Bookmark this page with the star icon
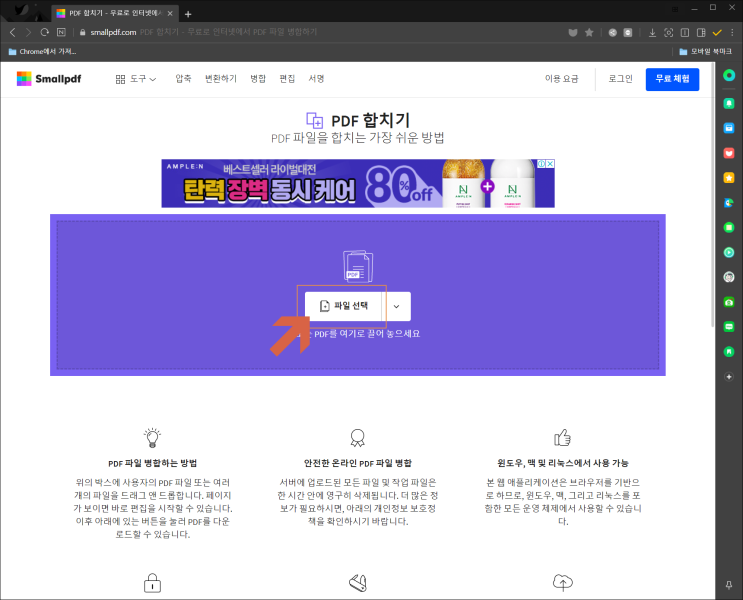Image resolution: width=743 pixels, height=600 pixels. click(x=589, y=32)
